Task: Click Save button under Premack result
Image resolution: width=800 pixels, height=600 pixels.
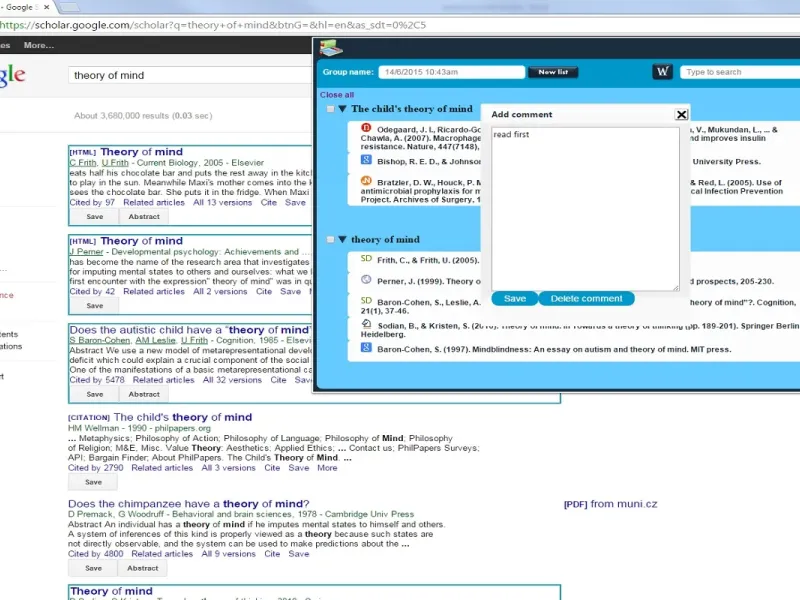Action: point(93,568)
